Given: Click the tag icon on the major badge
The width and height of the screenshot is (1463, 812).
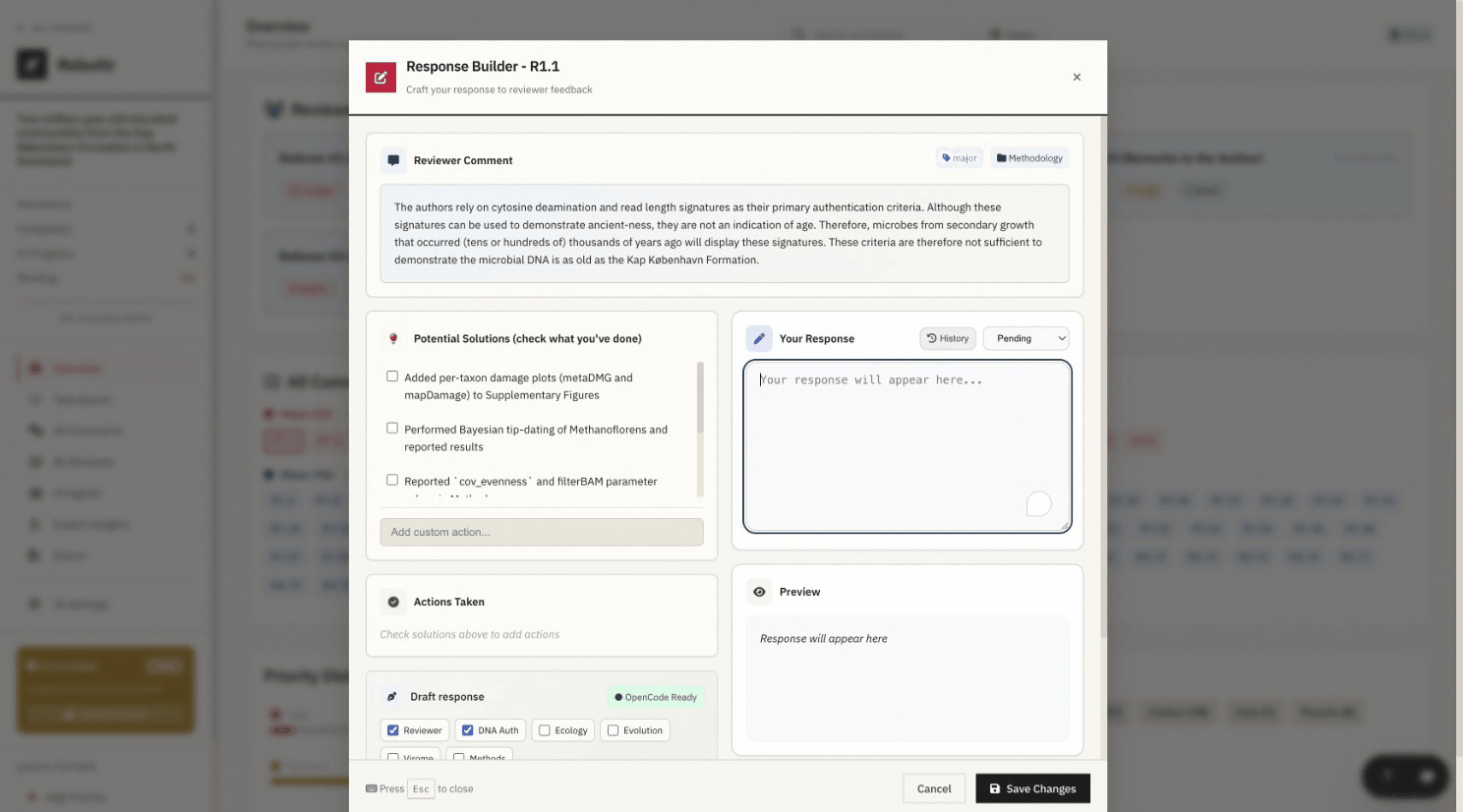Looking at the screenshot, I should (945, 157).
